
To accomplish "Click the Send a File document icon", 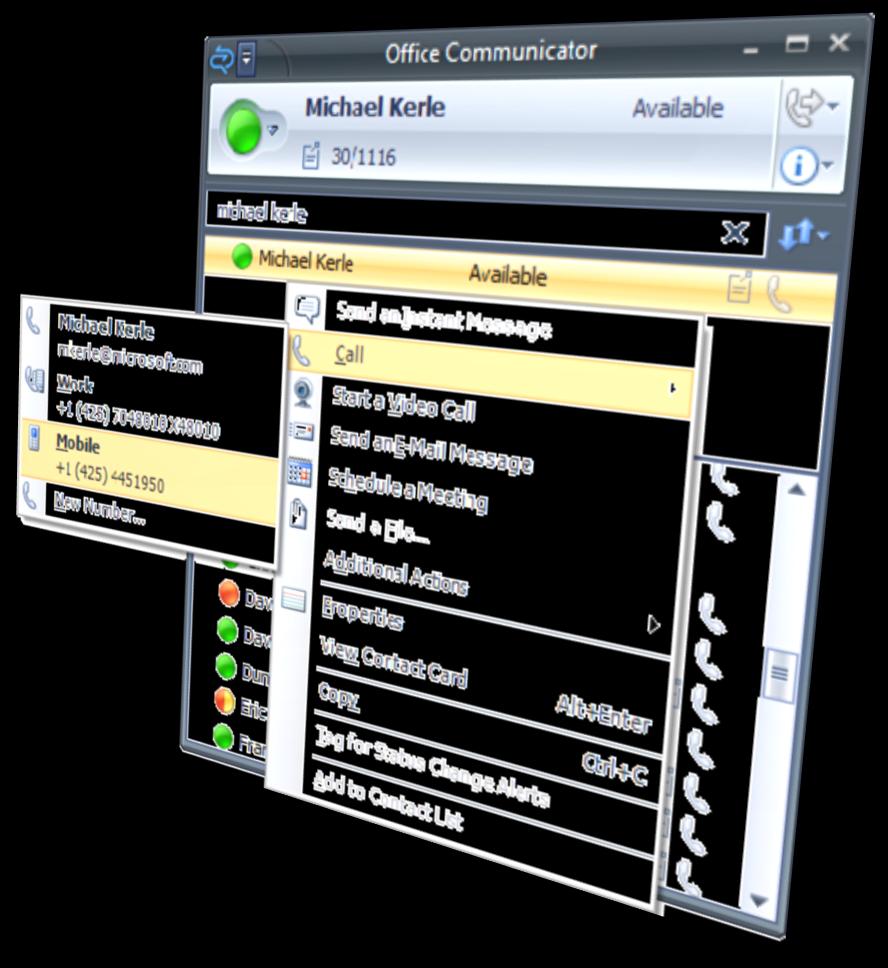I will tap(298, 514).
